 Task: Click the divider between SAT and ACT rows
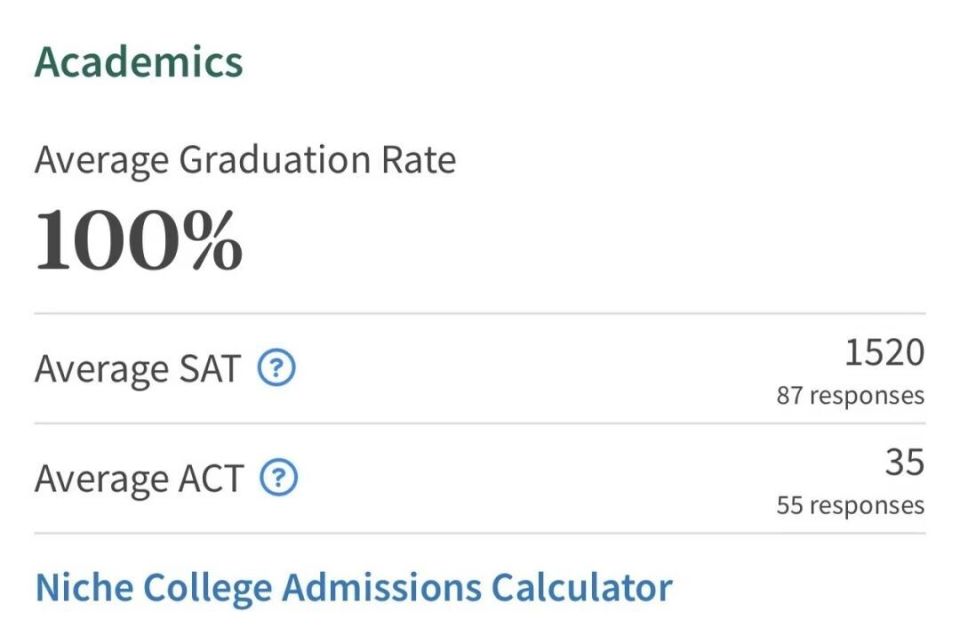[x=479, y=423]
